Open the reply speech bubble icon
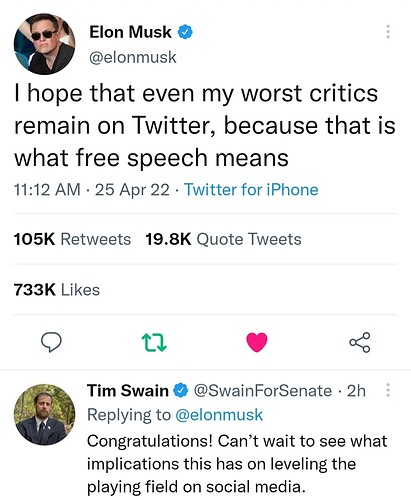 (51, 342)
